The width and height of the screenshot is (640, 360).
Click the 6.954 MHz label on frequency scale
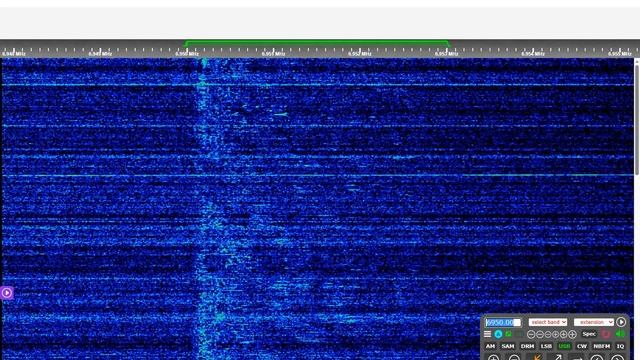pyautogui.click(x=533, y=53)
